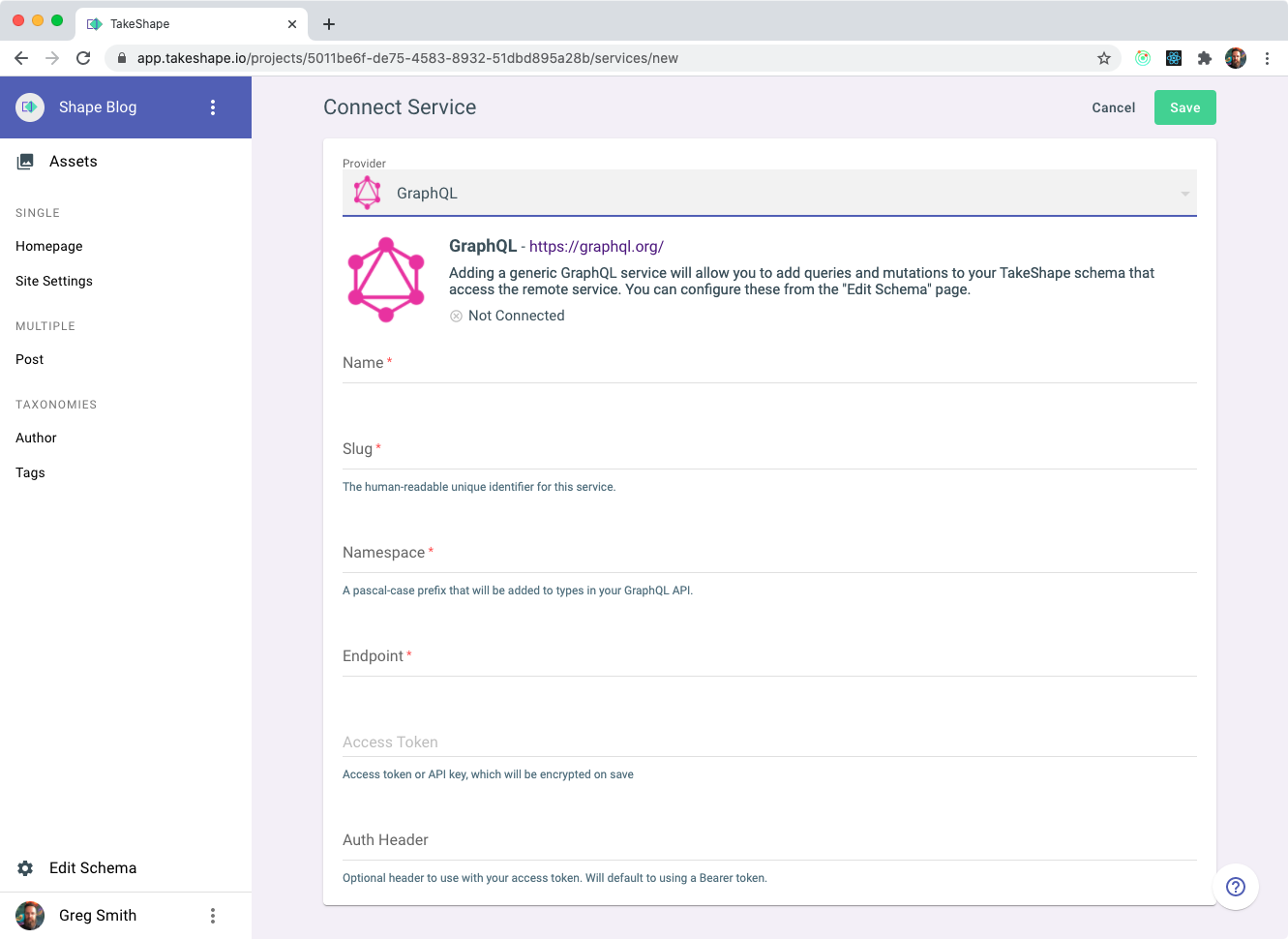
Task: Open the Chrome three-dot menu
Action: coord(1267,58)
